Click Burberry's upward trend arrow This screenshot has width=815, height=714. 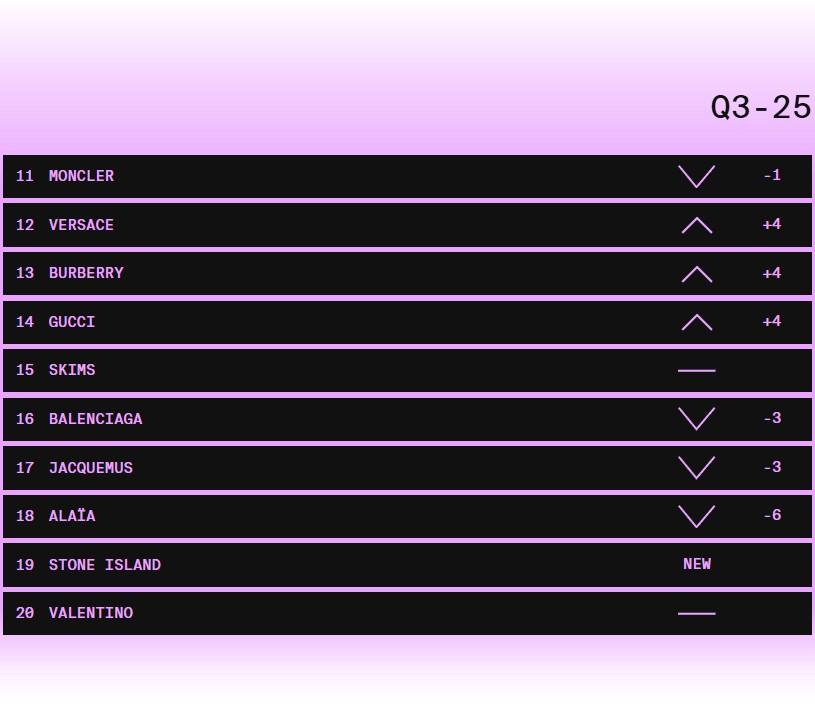coord(696,274)
